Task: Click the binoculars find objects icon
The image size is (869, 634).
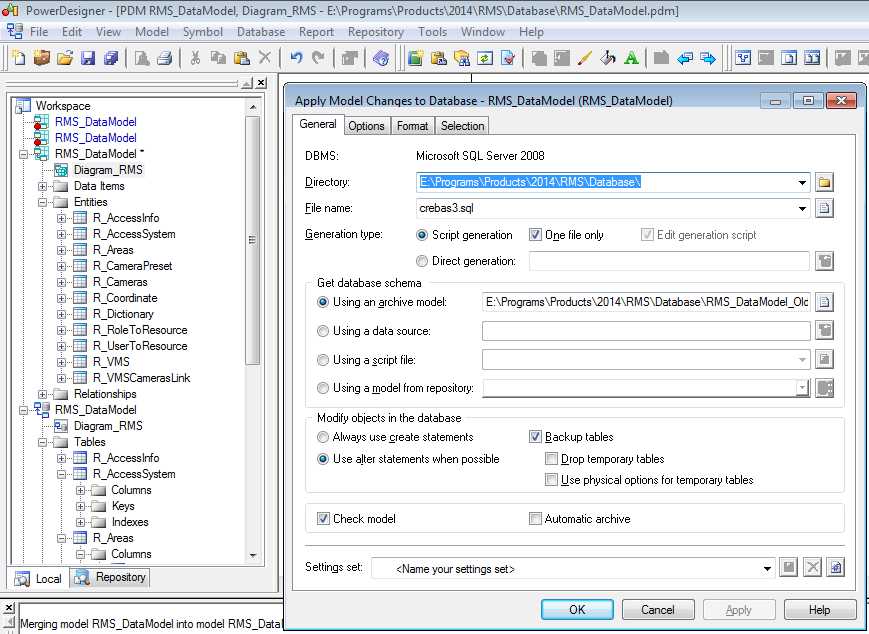Action: [462, 58]
